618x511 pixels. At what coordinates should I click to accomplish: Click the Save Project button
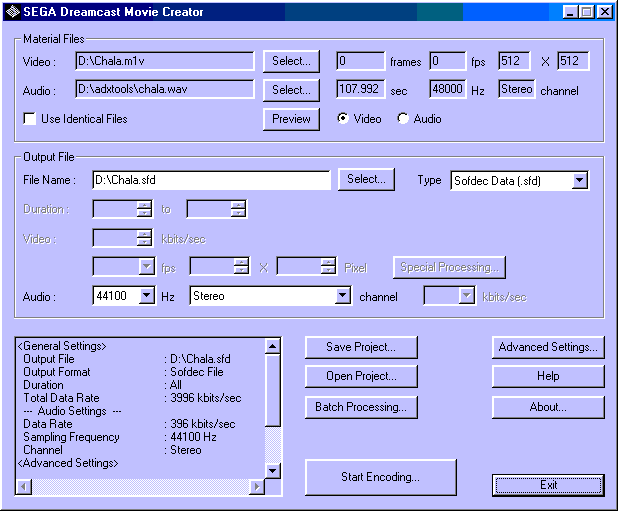pos(361,347)
